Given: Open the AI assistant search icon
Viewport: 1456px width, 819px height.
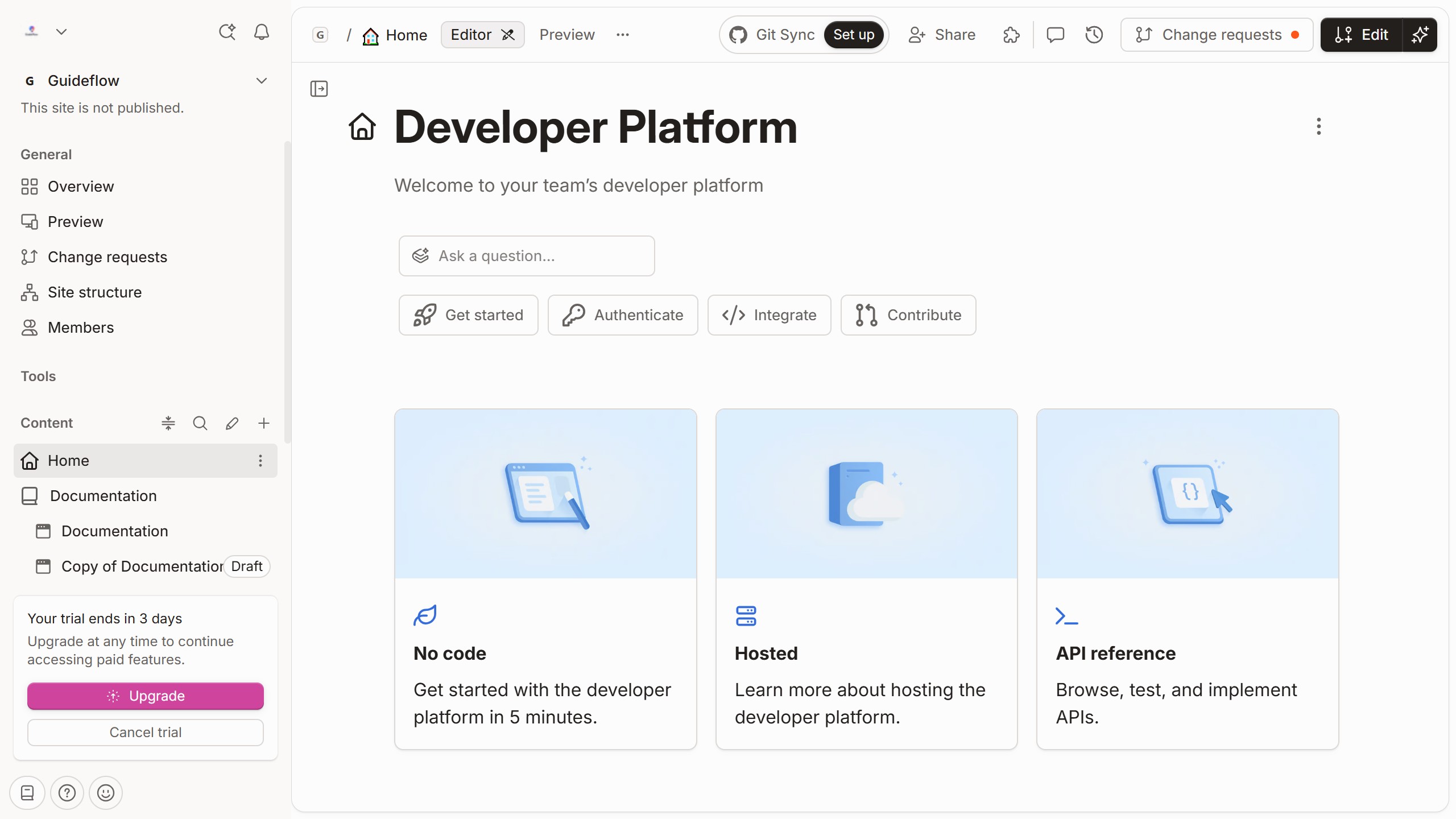Looking at the screenshot, I should coord(227,32).
